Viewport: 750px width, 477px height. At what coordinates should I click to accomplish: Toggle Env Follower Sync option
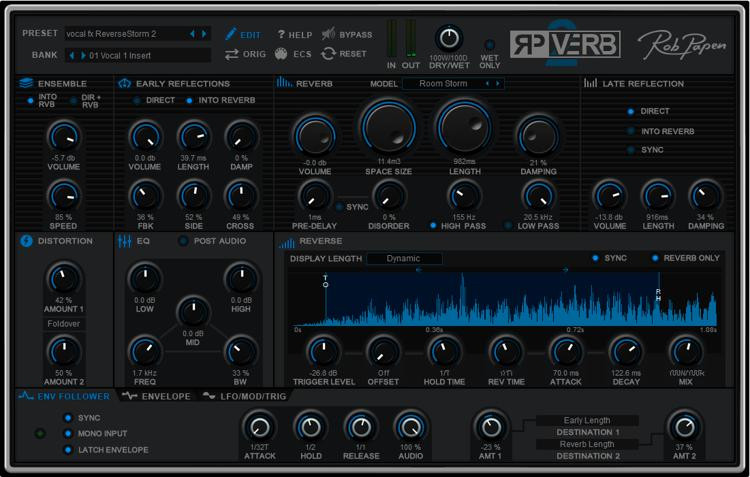point(68,418)
